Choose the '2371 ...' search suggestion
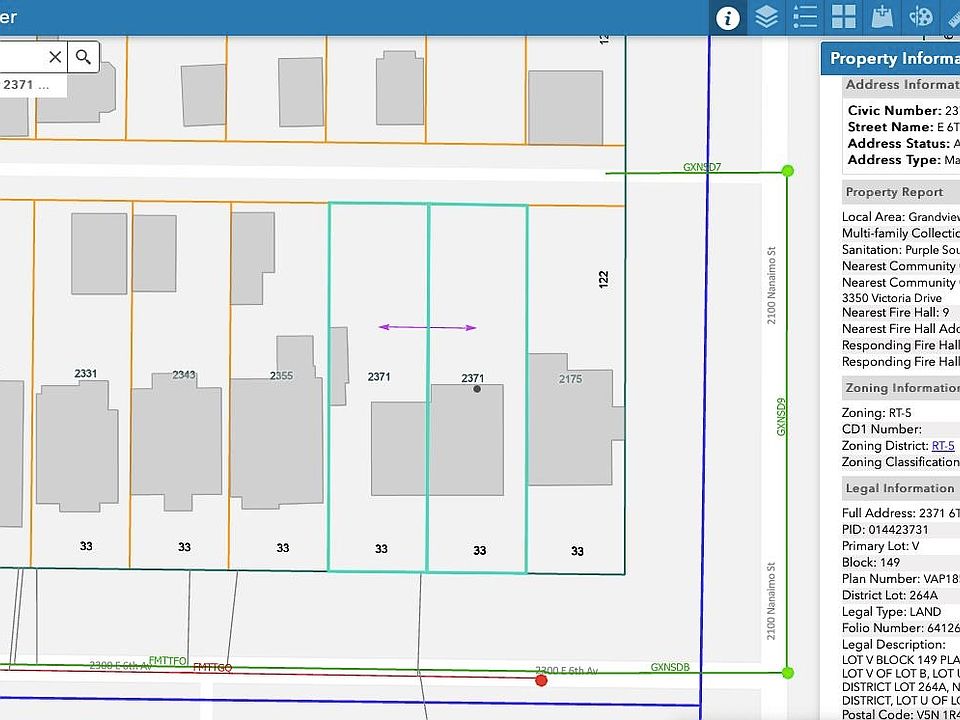Screen dimensions: 960x720 [x=32, y=85]
